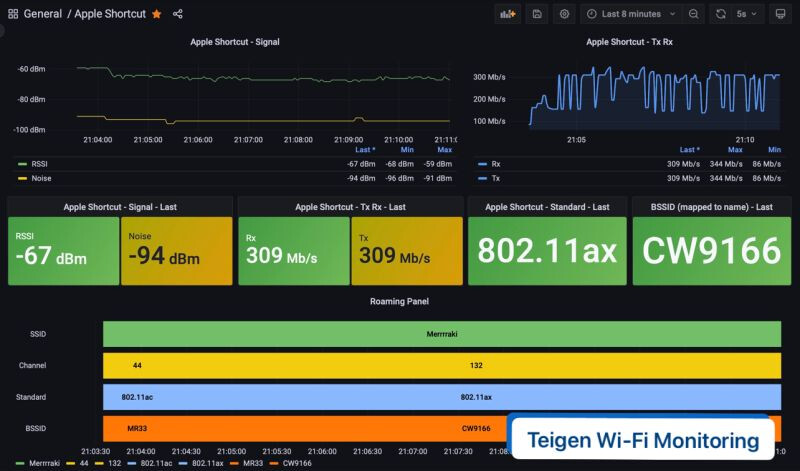Sort the Signal legend by the Max column

444,150
